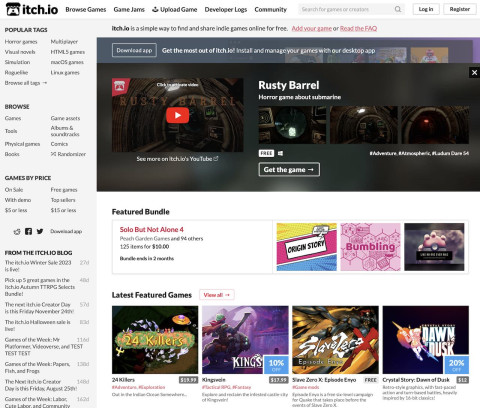Browse Books category
Screen dimensions: 480x408
[12, 154]
